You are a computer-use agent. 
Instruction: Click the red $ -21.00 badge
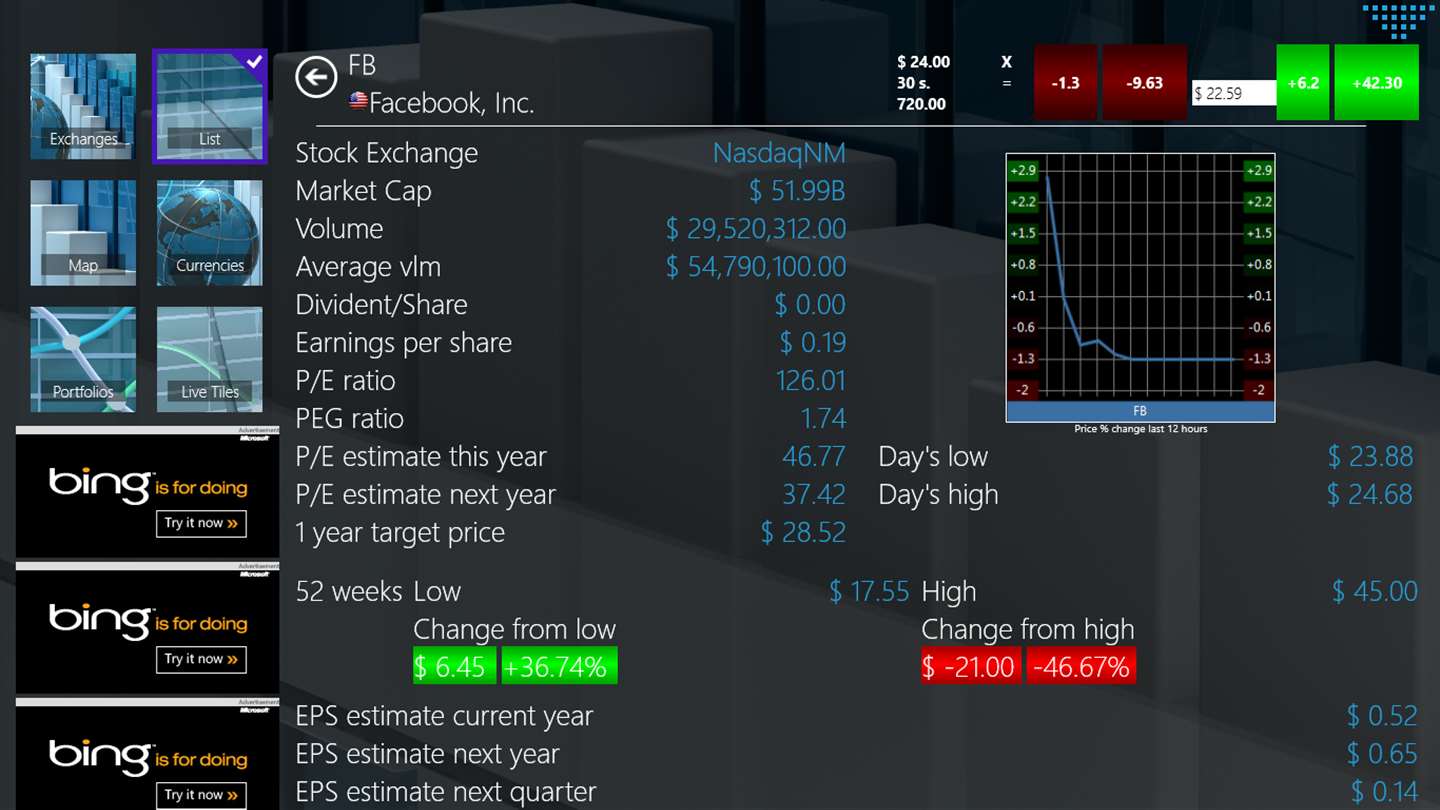pos(971,667)
